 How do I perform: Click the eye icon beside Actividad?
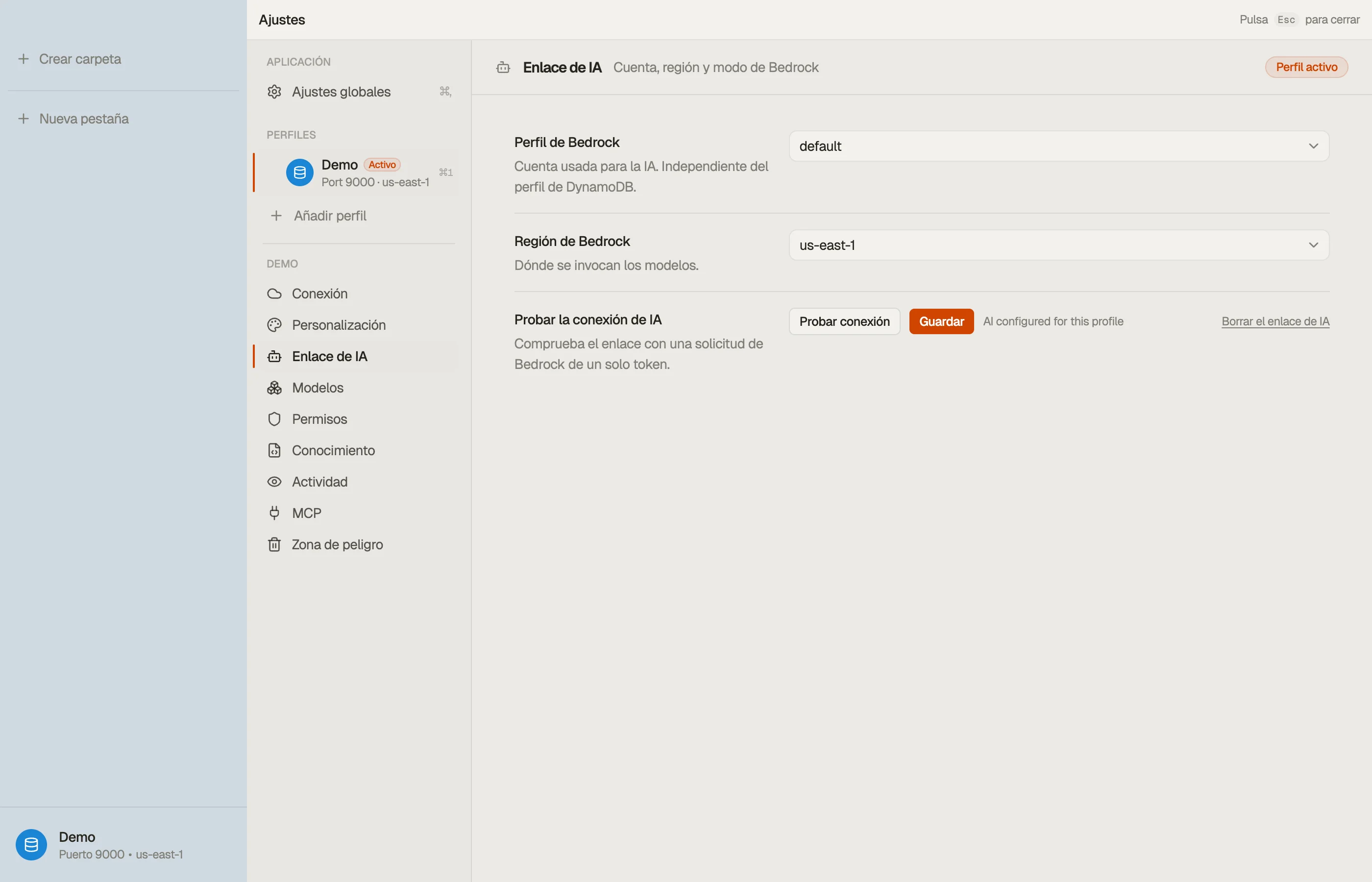[x=274, y=482]
